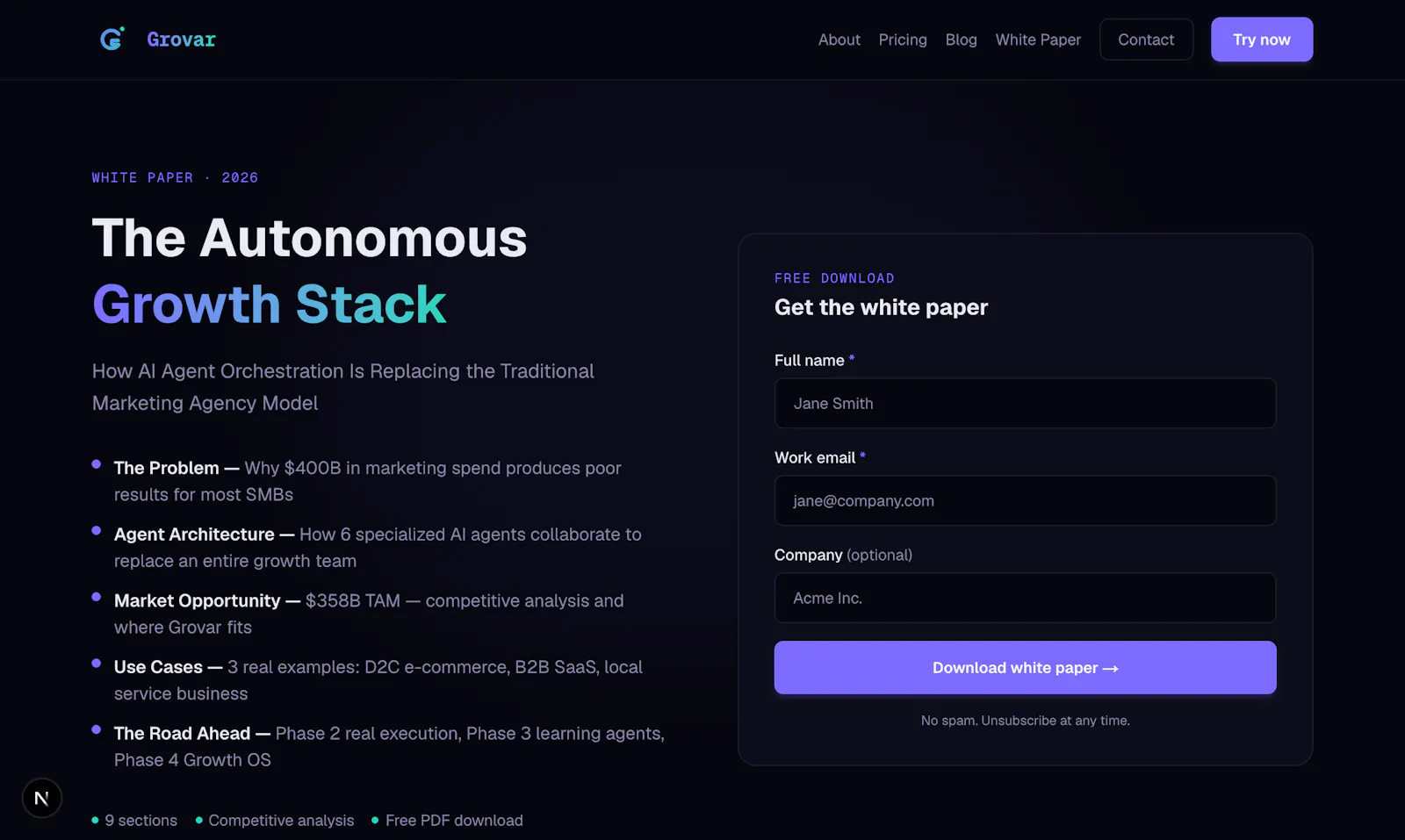Select White Paper in the navigation

(1038, 39)
